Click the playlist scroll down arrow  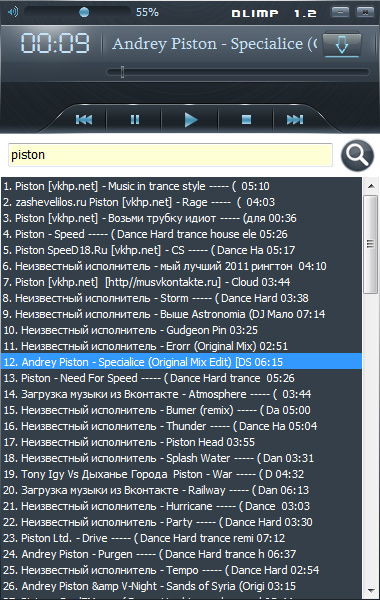click(x=371, y=591)
